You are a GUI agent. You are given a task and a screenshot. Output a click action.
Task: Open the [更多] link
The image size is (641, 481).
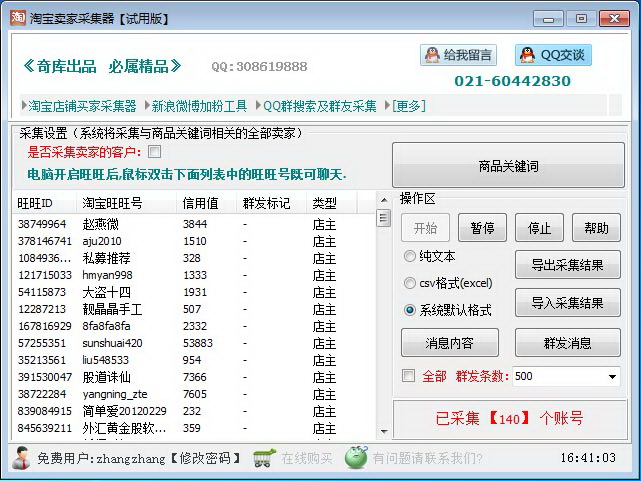coord(409,106)
